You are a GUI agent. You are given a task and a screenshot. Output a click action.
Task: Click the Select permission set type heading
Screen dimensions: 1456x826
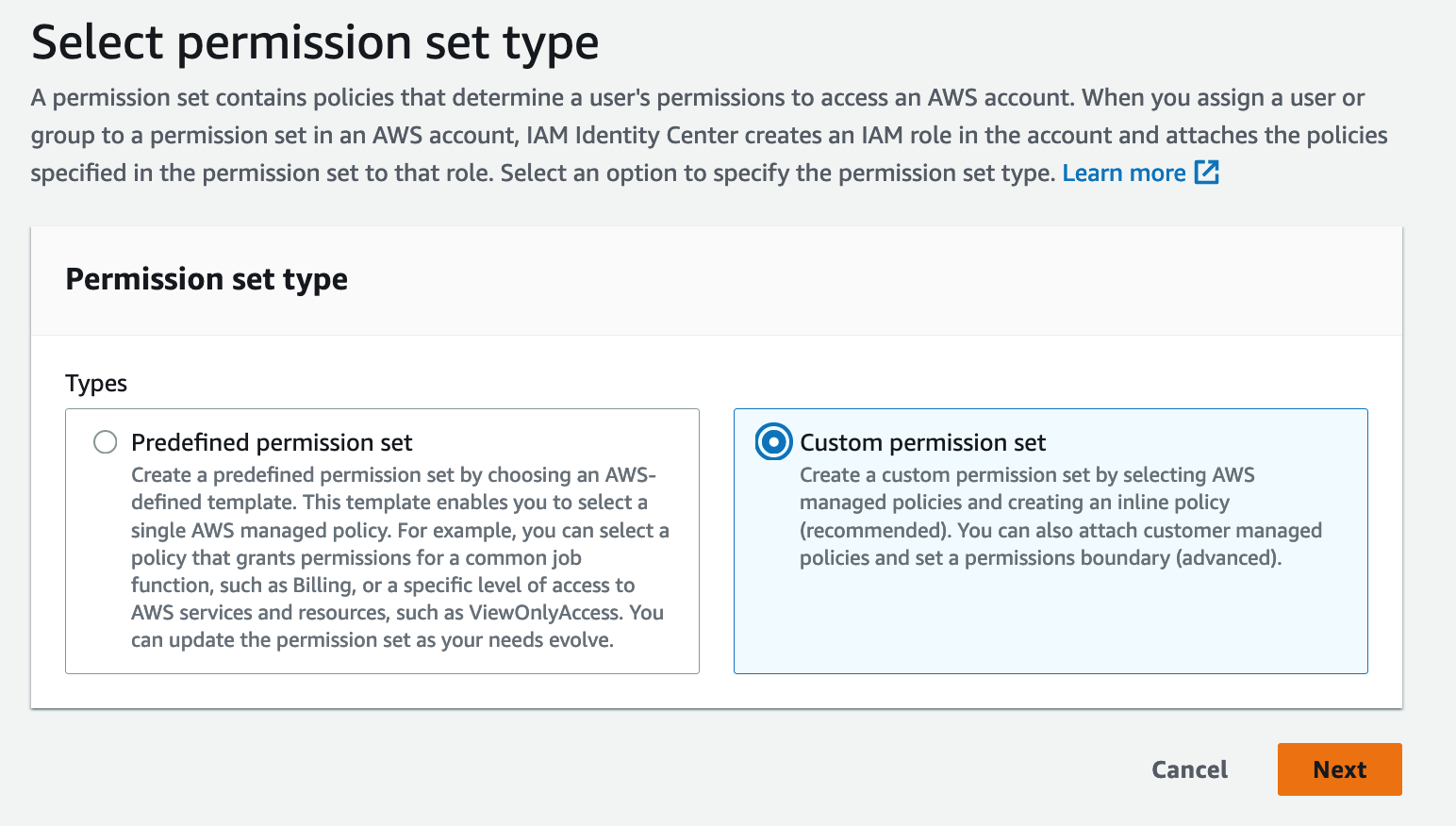pyautogui.click(x=315, y=41)
